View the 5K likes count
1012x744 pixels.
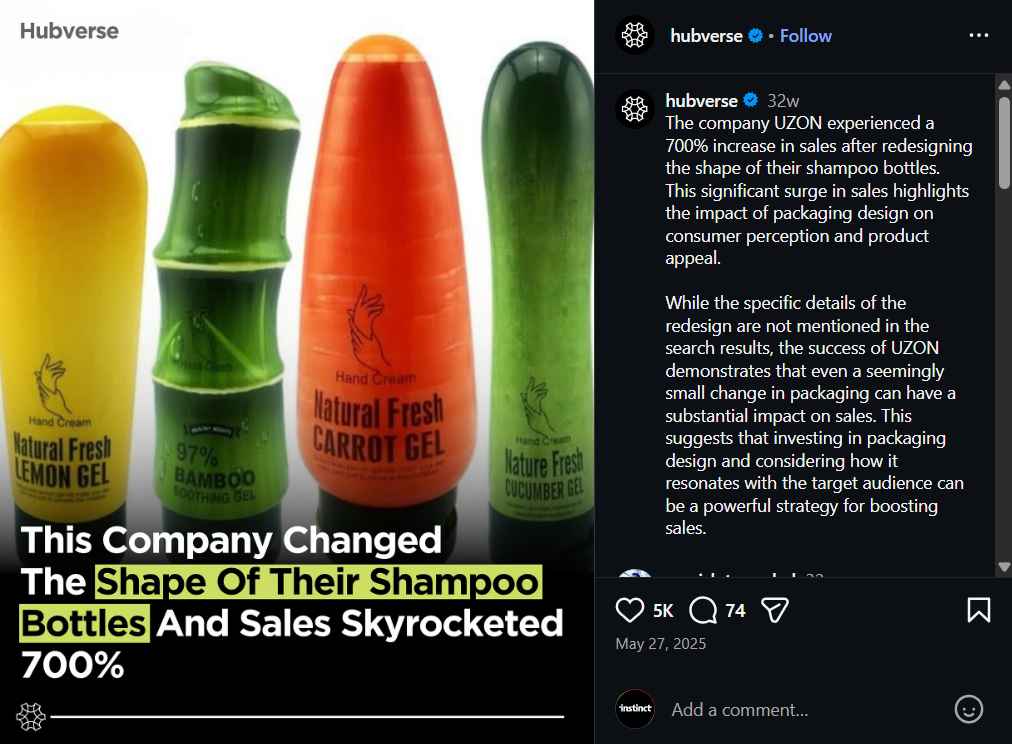[x=663, y=611]
